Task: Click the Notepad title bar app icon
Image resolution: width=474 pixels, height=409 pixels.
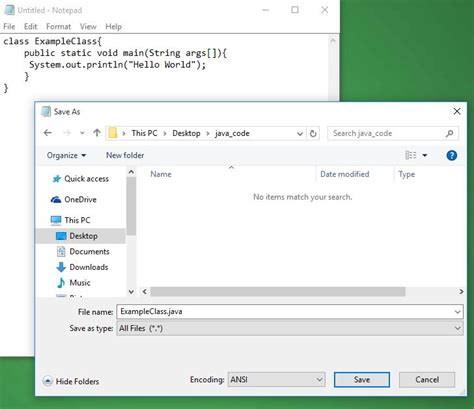Action: 9,10
